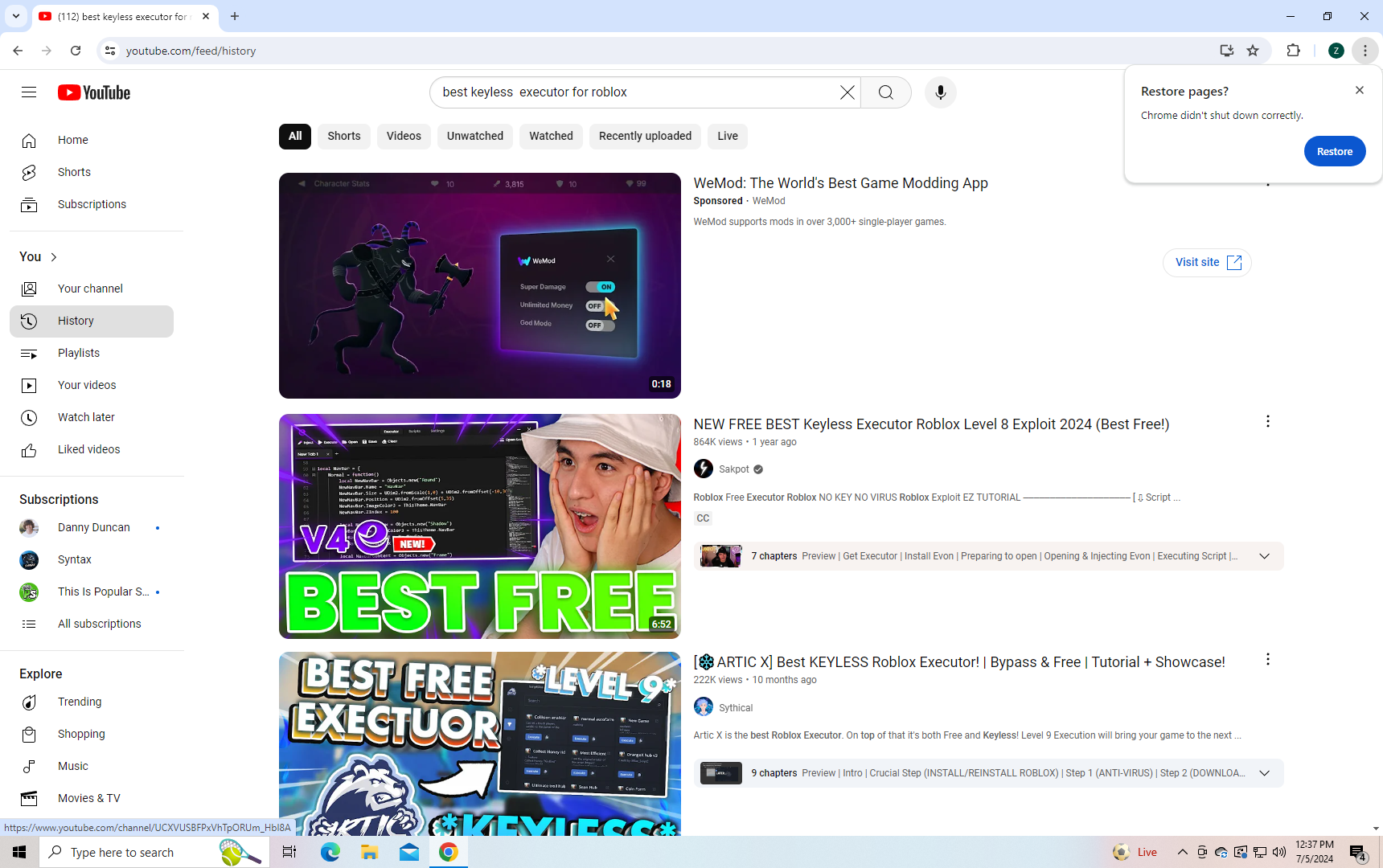The image size is (1383, 868).
Task: Select the Live filter chip
Action: [728, 137]
